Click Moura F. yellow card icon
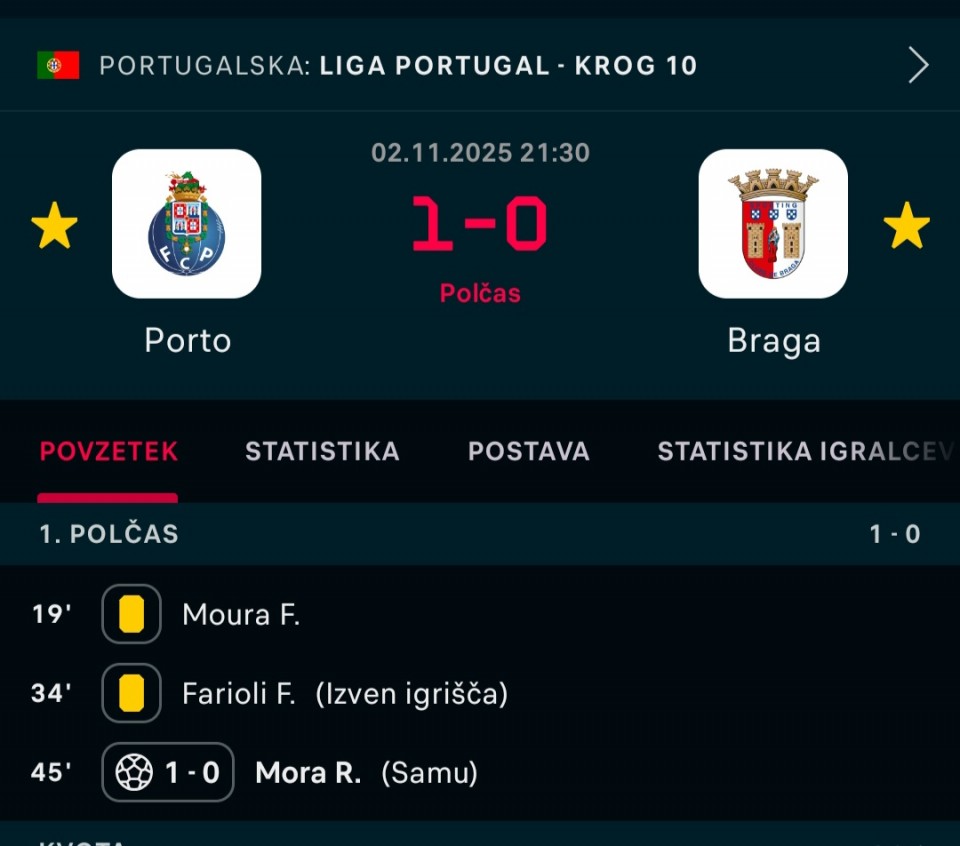The width and height of the screenshot is (960, 846). pyautogui.click(x=131, y=614)
